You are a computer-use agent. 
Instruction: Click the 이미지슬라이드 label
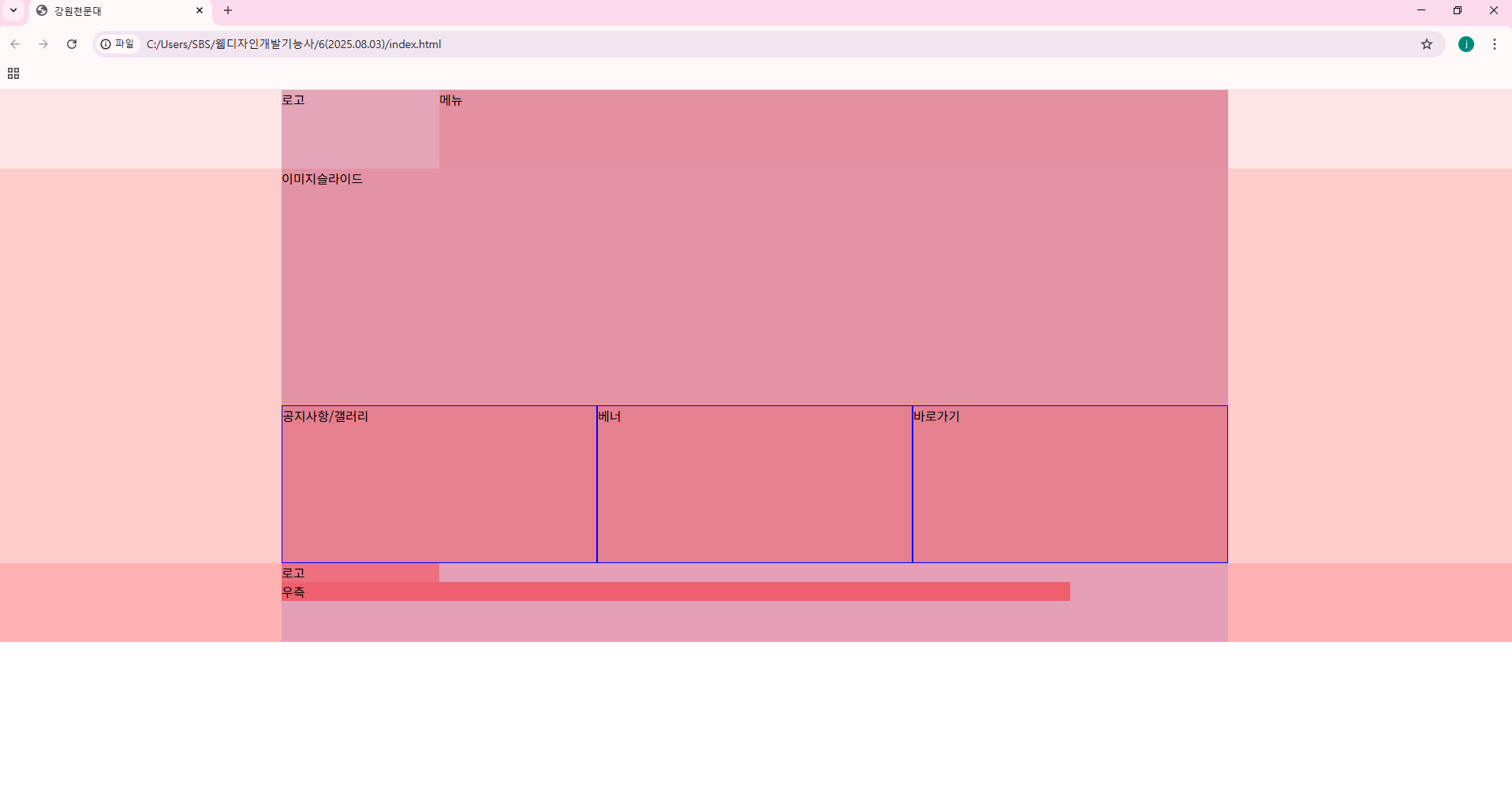[322, 179]
